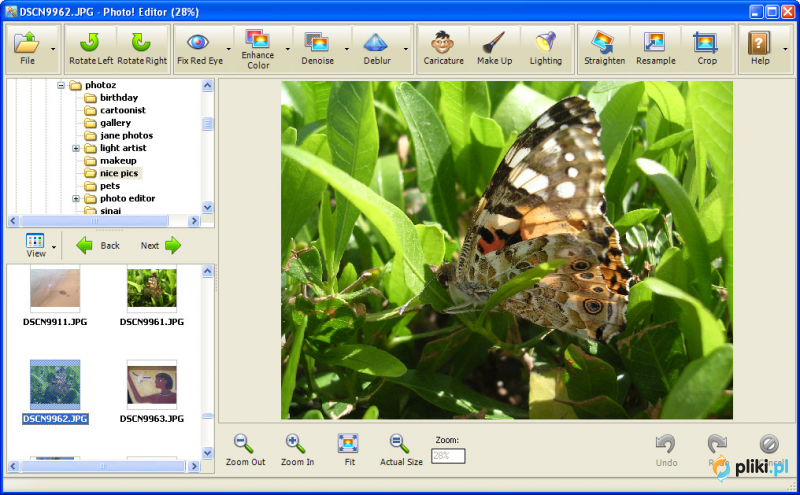Screen dimensions: 800x495
Task: Click the butterfly photo preview
Action: [x=507, y=250]
